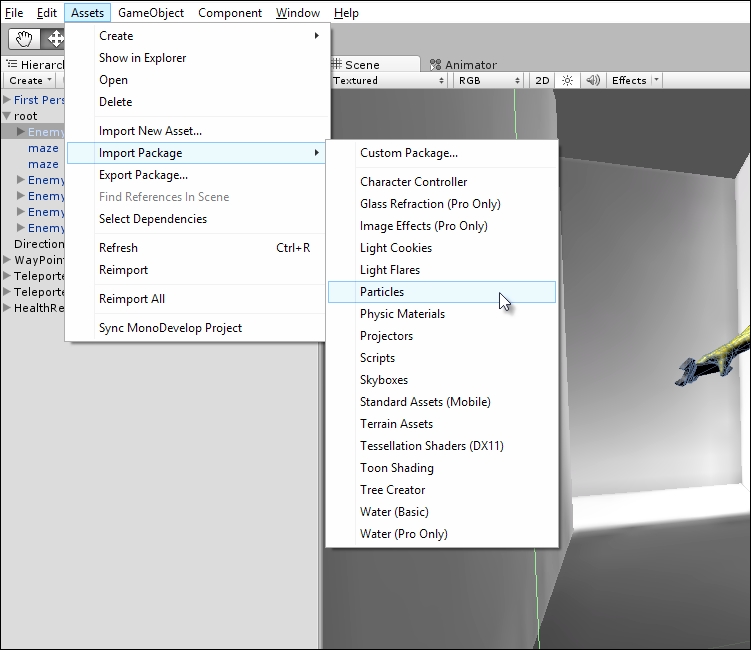Import the Terrain Assets package
This screenshot has width=751, height=650.
(x=442, y=424)
